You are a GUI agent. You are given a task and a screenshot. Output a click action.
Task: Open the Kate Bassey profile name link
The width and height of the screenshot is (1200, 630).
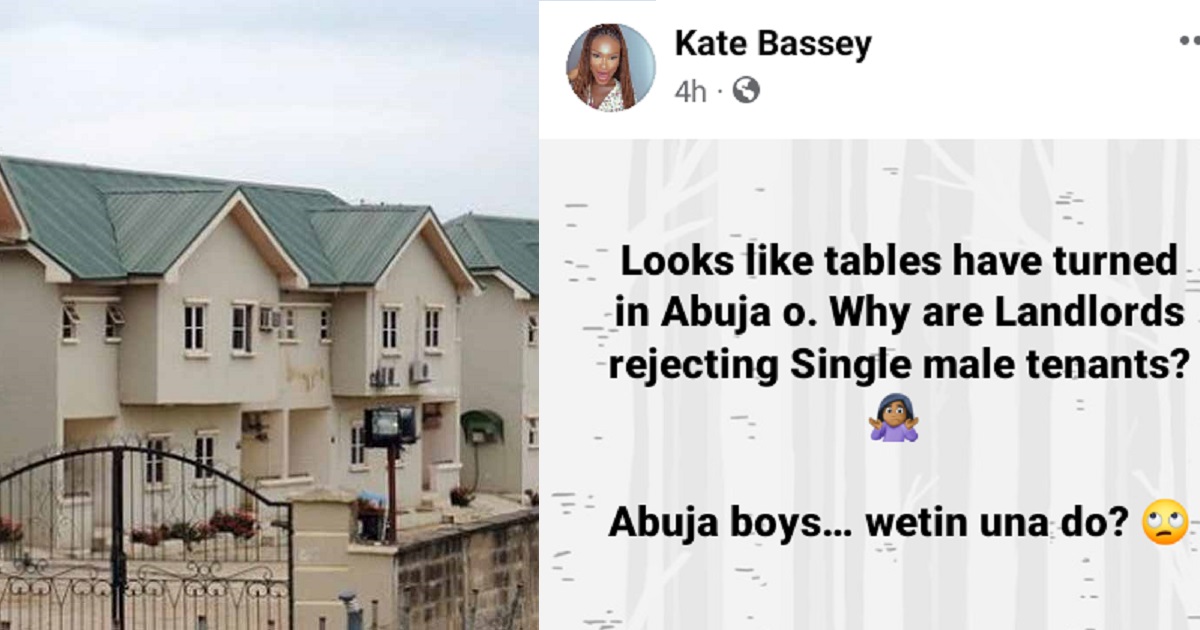pyautogui.click(x=773, y=43)
